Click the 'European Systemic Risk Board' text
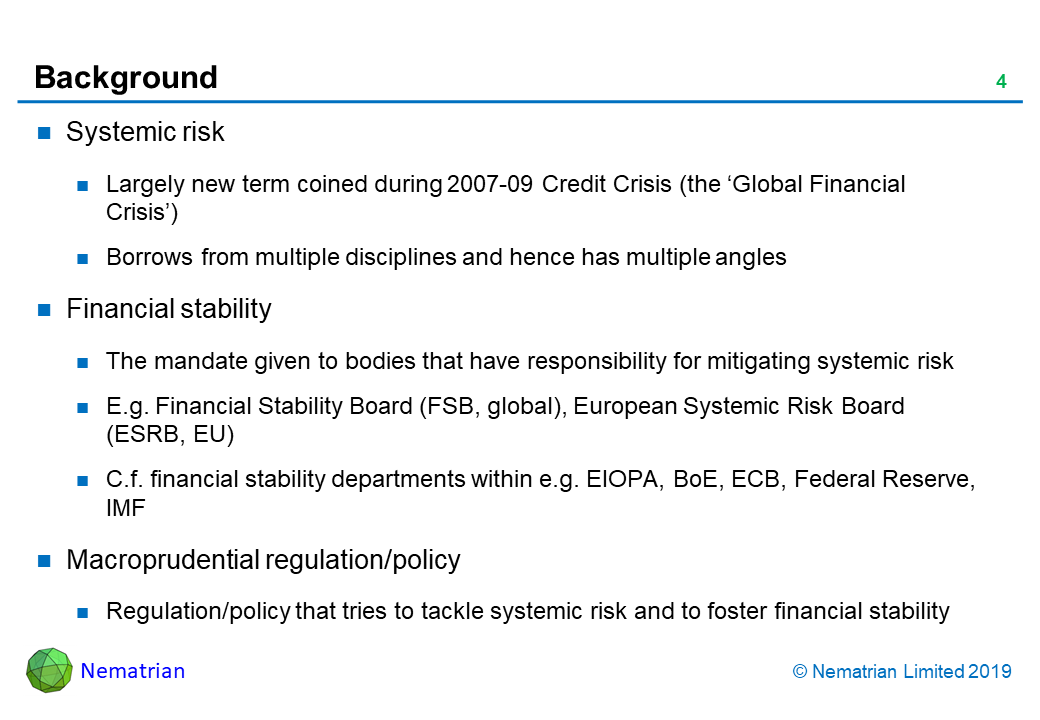Image resolution: width=1040 pixels, height=720 pixels. click(x=740, y=407)
